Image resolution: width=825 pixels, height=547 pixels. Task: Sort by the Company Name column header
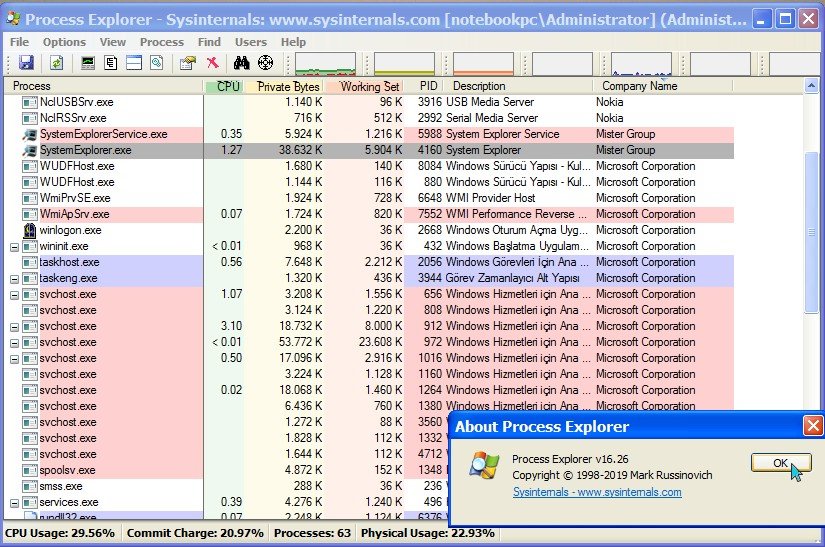click(663, 86)
